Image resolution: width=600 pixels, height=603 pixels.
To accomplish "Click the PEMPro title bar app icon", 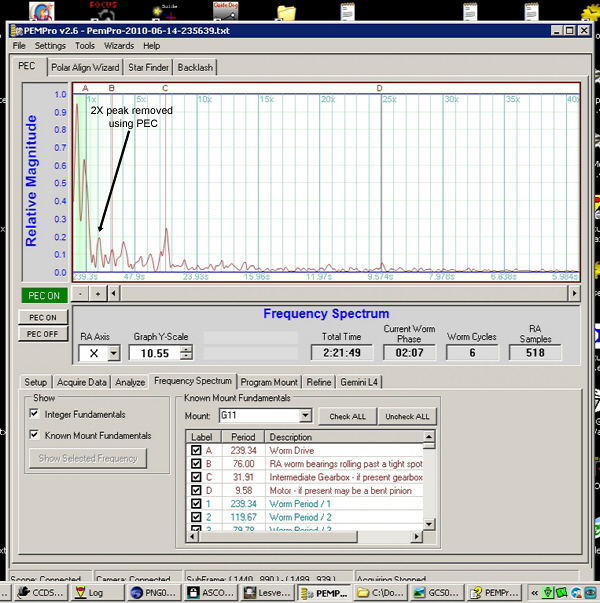I will 17,31.
